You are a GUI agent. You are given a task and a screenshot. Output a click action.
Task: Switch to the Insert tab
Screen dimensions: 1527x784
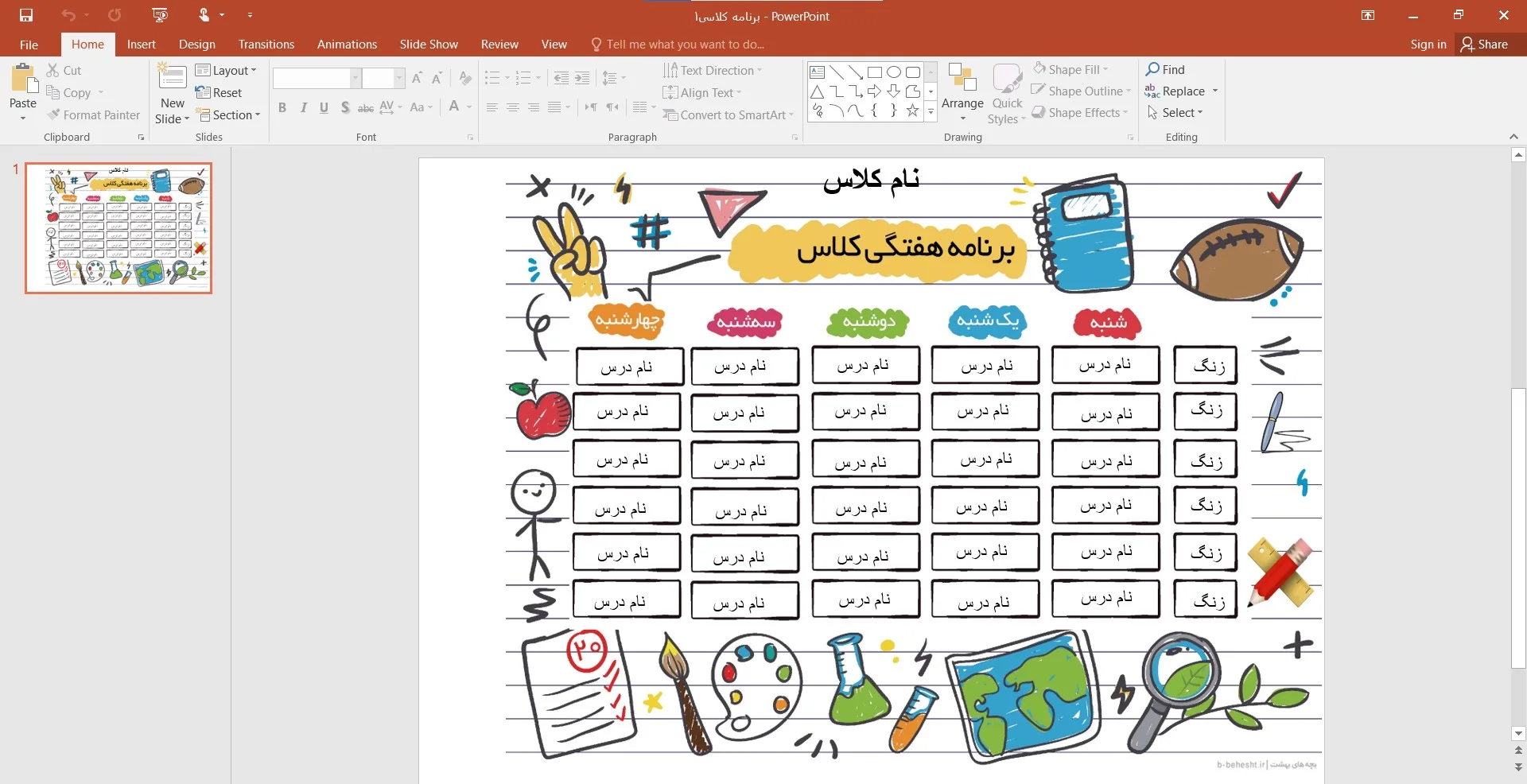coord(142,45)
